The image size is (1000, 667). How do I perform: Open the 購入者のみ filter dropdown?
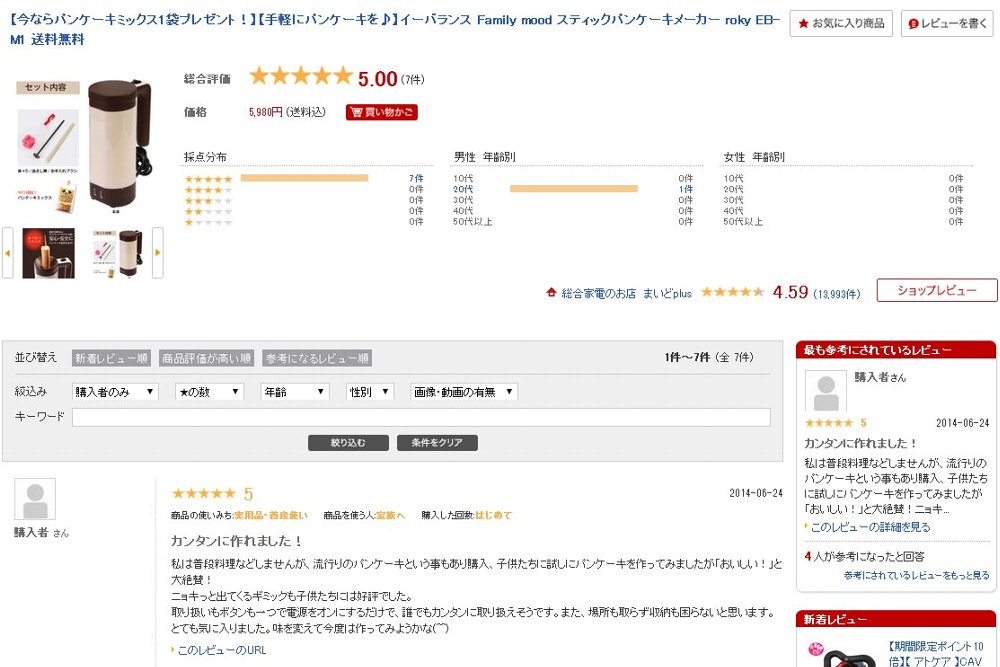tap(115, 392)
